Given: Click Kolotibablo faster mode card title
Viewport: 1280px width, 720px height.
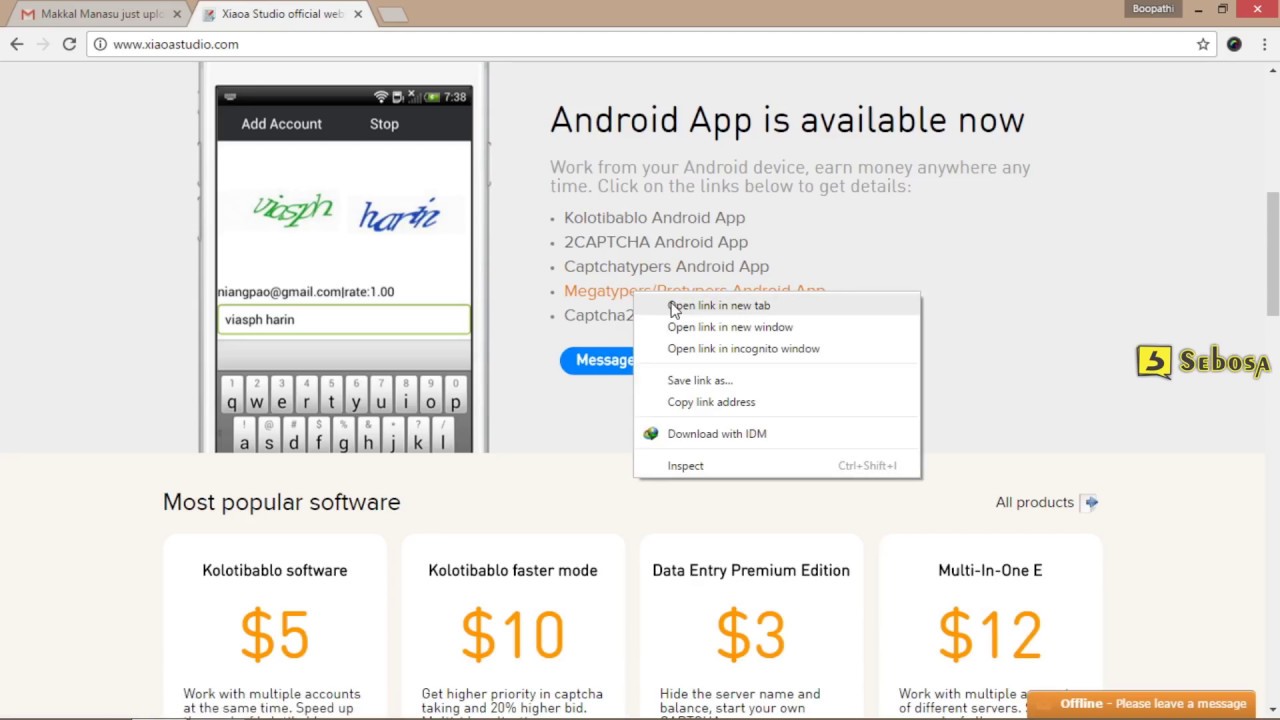Looking at the screenshot, I should coord(513,571).
